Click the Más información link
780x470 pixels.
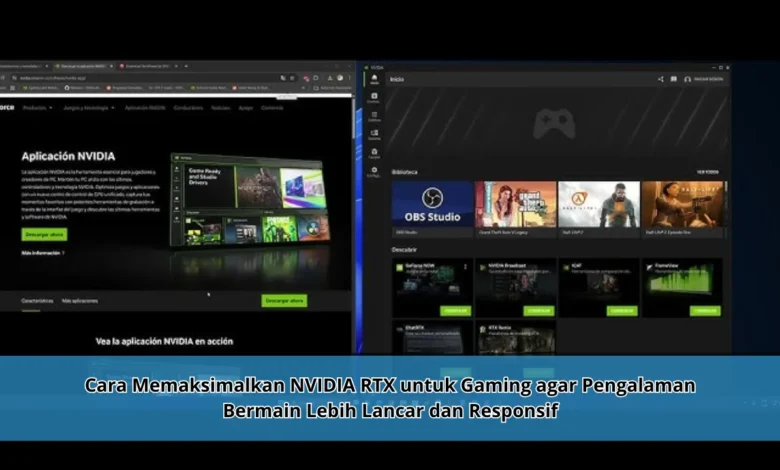point(43,253)
